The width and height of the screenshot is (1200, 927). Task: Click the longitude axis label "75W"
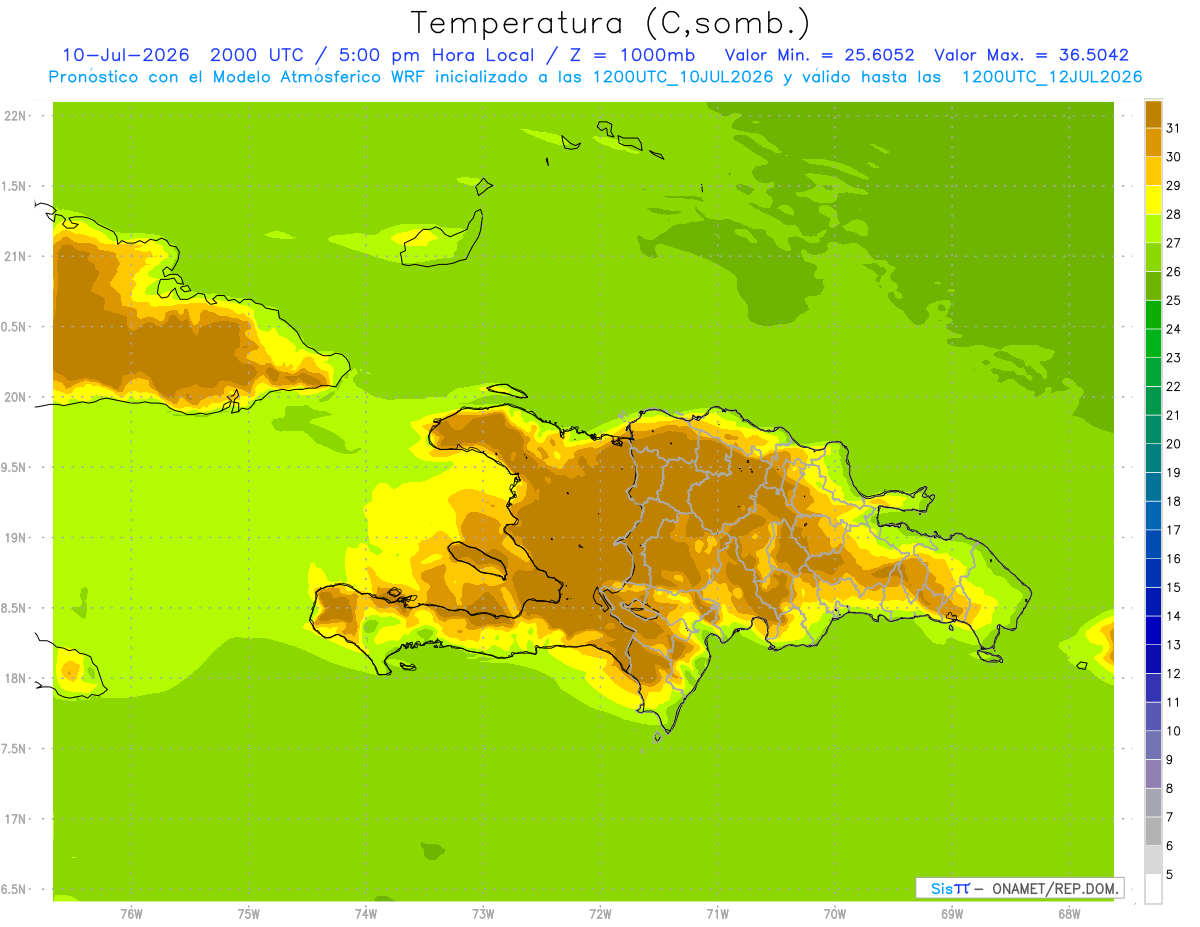[x=249, y=914]
